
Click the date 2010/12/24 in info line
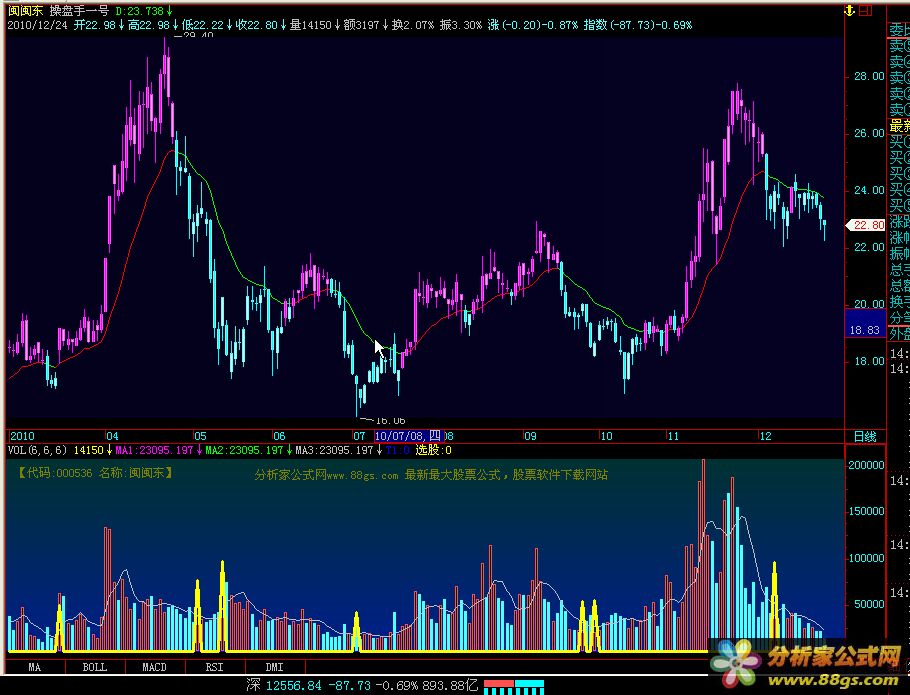point(37,26)
